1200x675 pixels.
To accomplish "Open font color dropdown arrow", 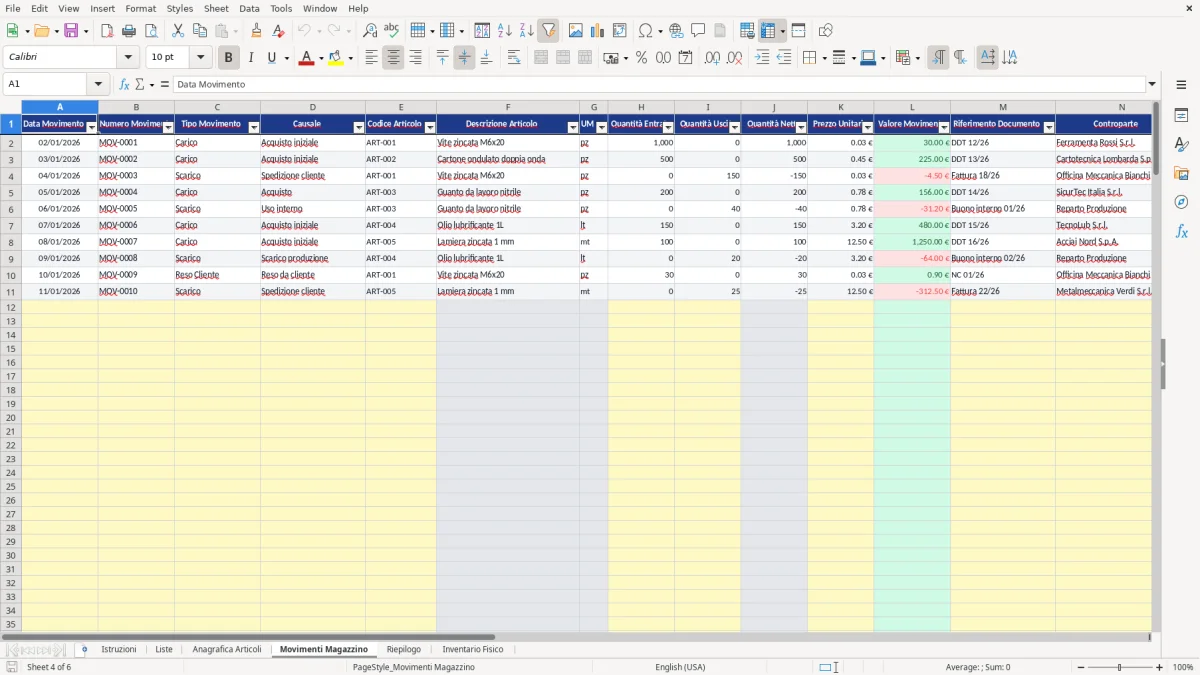I will 321,58.
